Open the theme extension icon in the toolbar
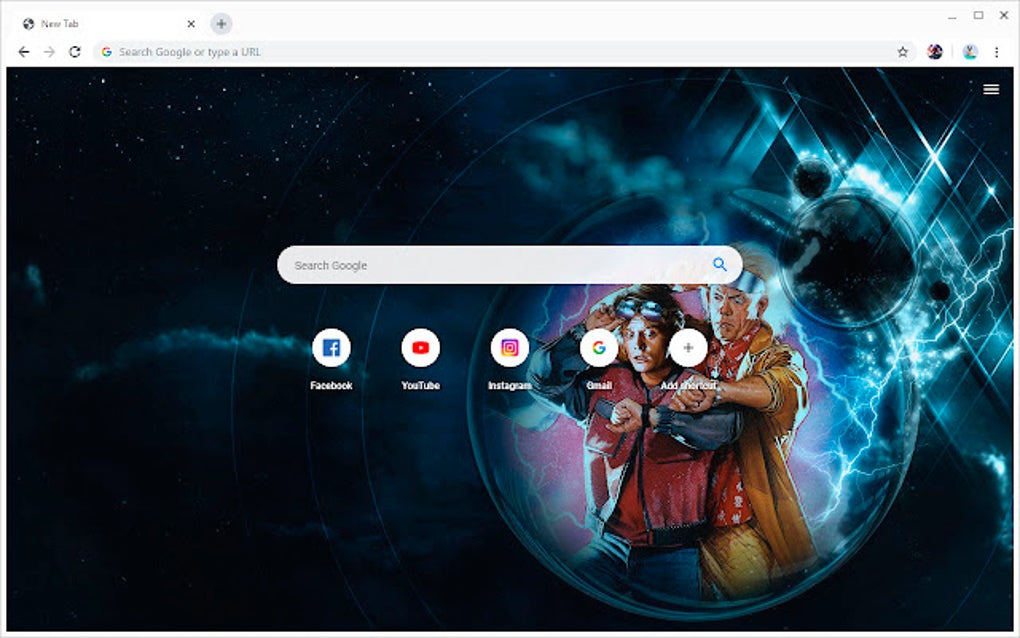This screenshot has height=638, width=1020. (935, 52)
